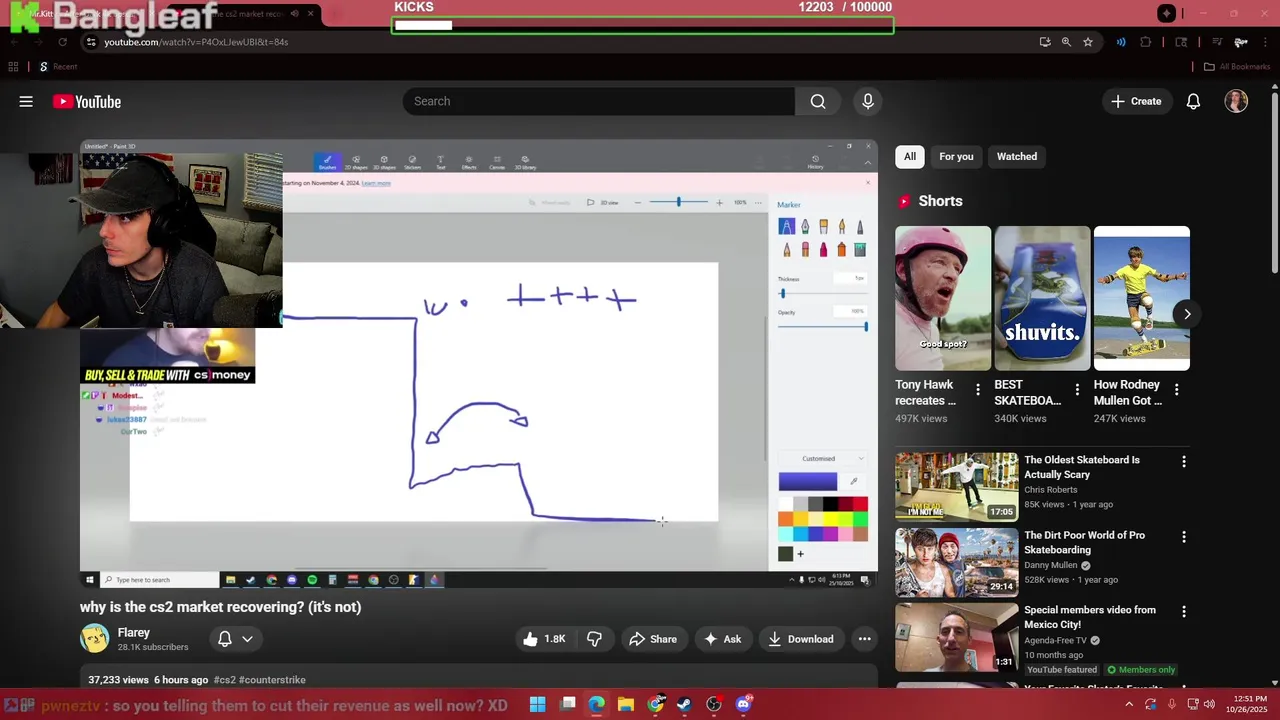Open Special members video from Mexico City
This screenshot has height=720, width=1280.
pos(1089,617)
